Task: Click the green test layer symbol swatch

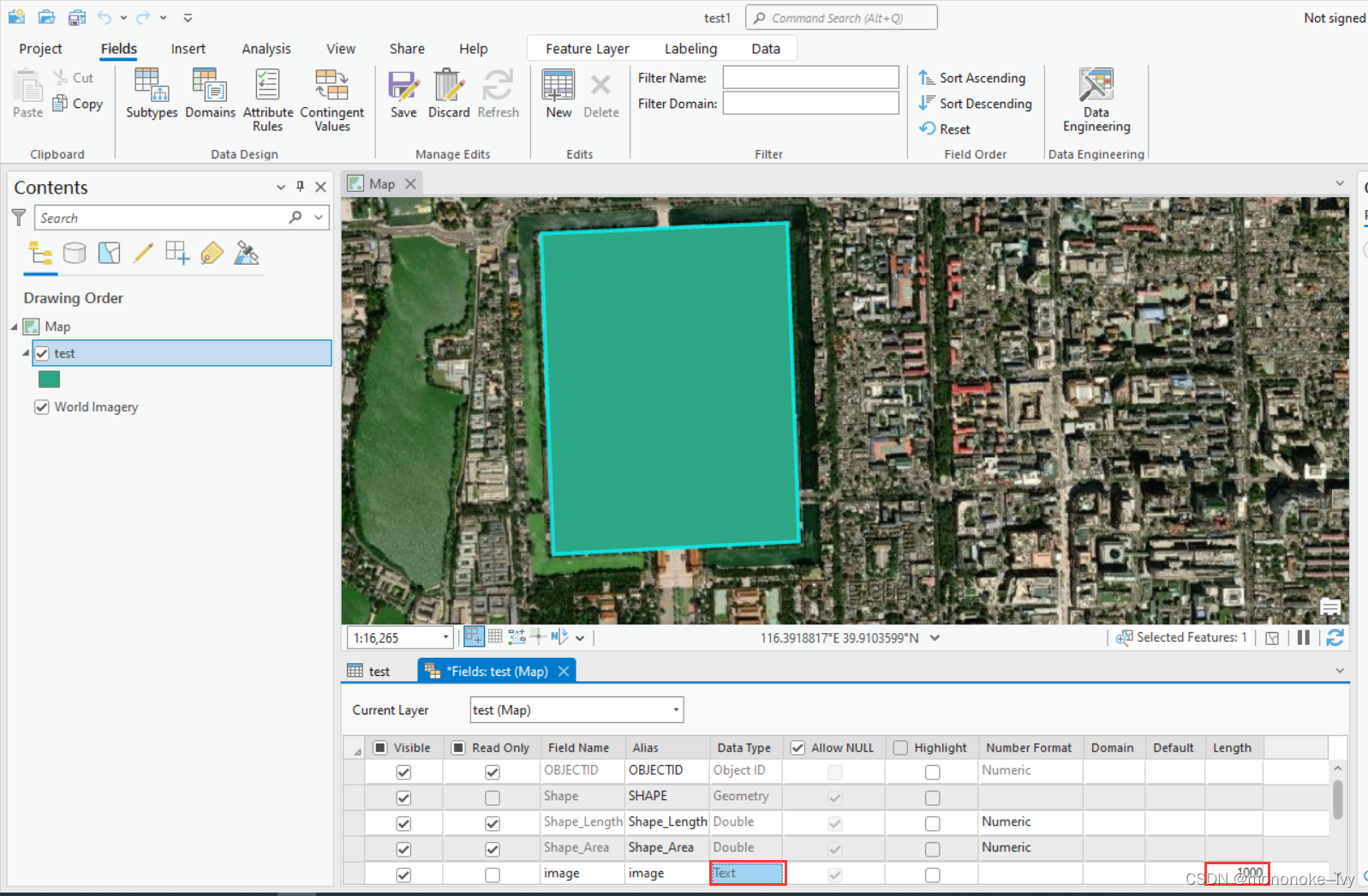Action: click(x=50, y=379)
